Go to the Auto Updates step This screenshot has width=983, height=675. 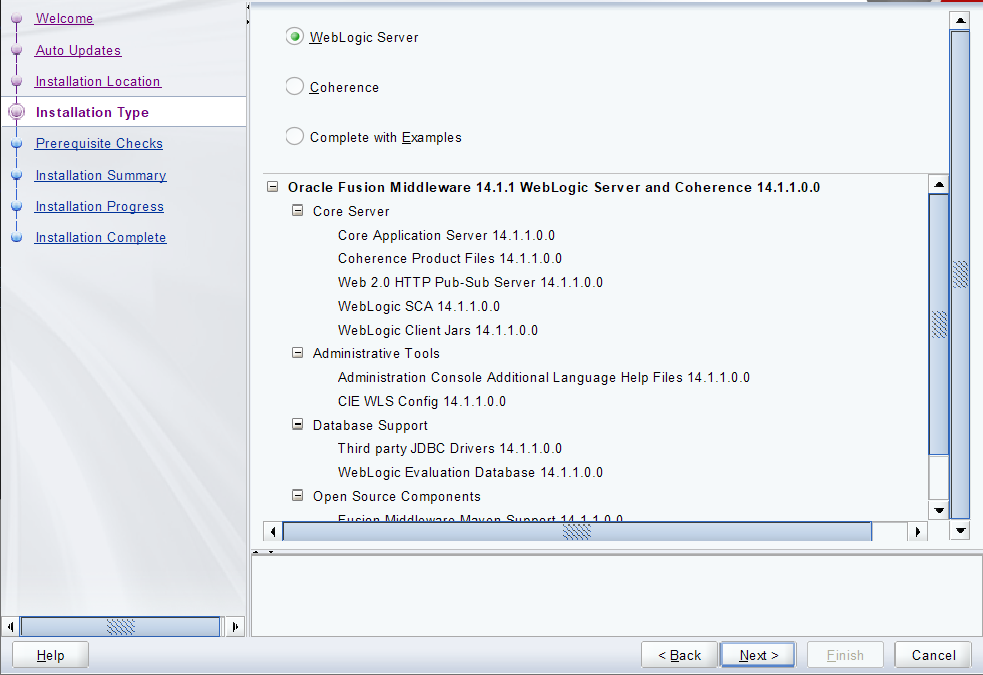(77, 50)
